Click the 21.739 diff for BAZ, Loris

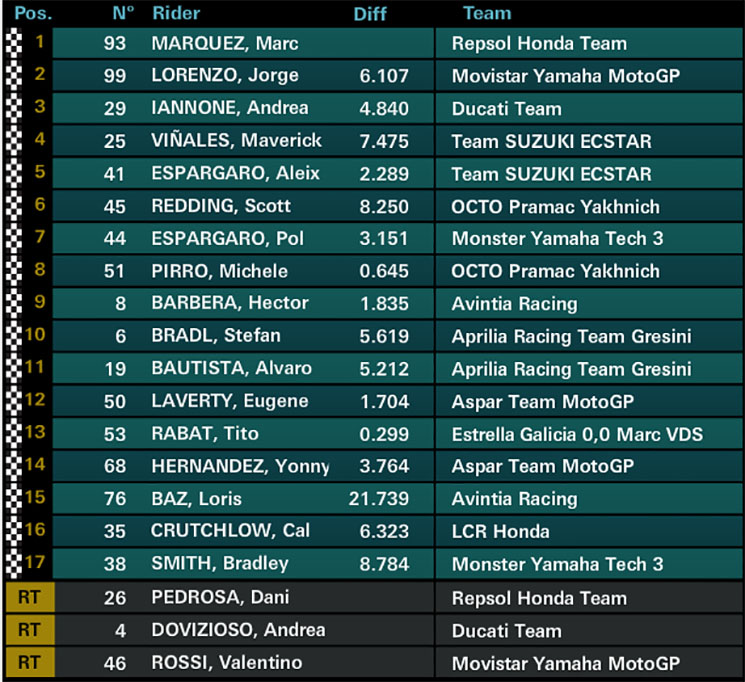[x=379, y=499]
